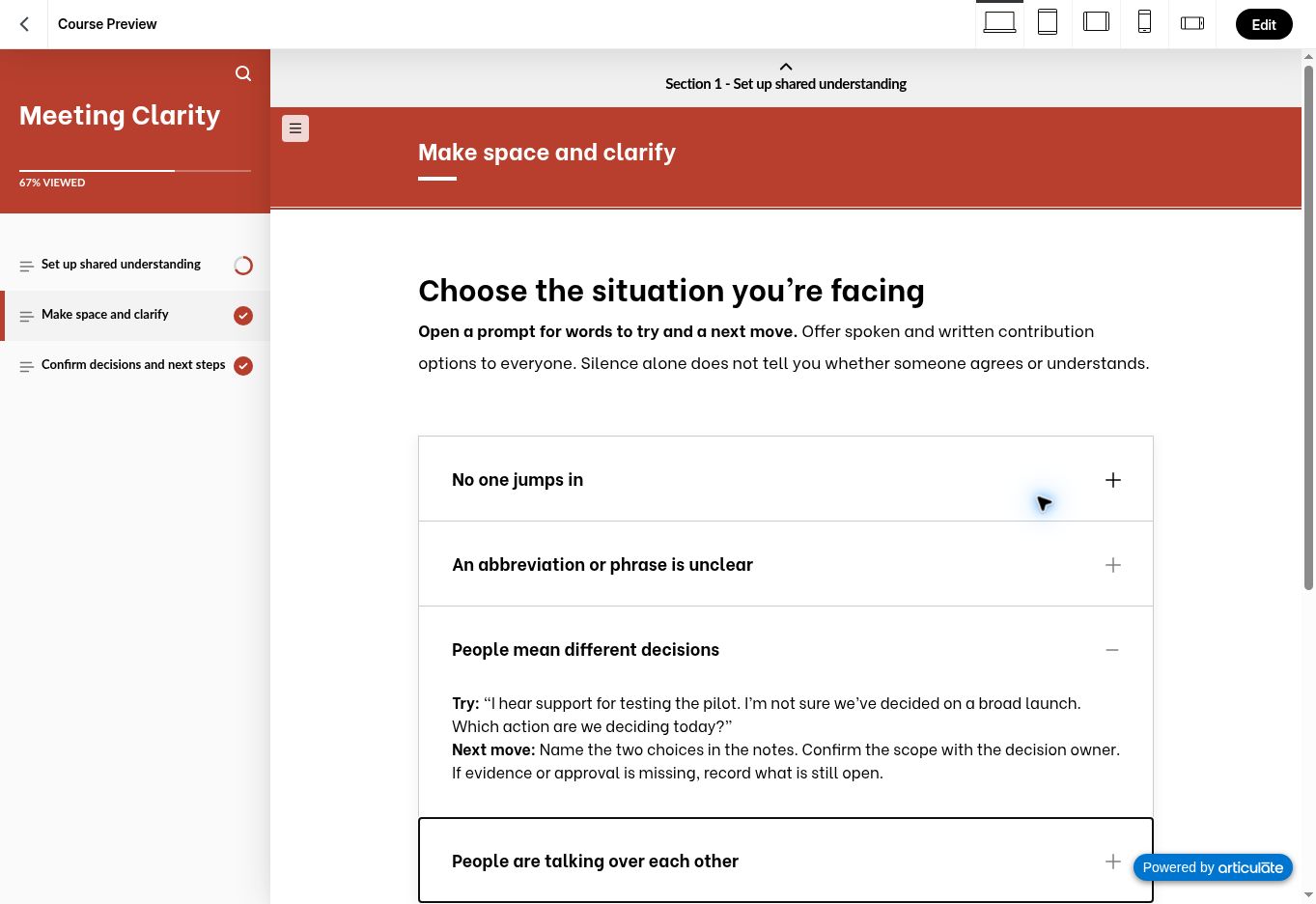Image resolution: width=1316 pixels, height=904 pixels.
Task: Open the No one jumps in prompt
Action: [x=786, y=479]
